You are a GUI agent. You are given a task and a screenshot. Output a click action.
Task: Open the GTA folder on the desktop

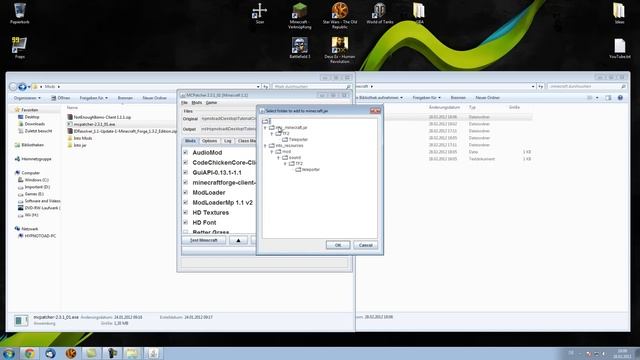click(x=419, y=13)
